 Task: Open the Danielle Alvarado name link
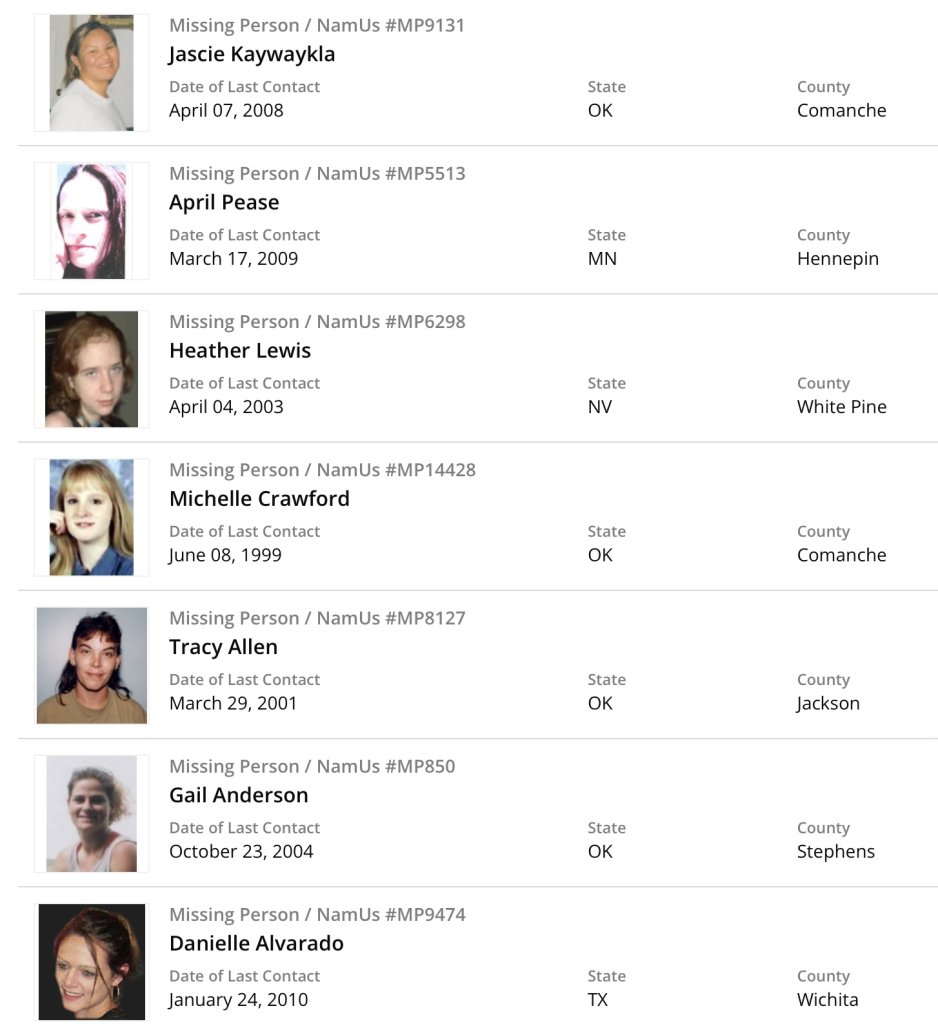pos(256,942)
